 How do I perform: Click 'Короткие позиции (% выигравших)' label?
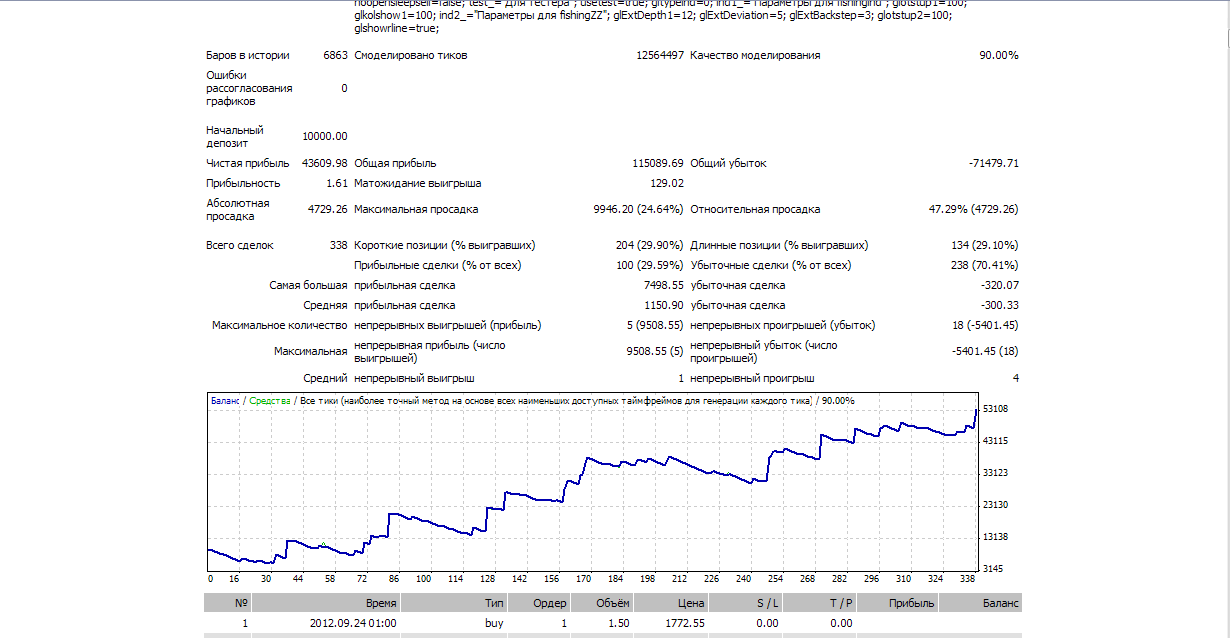point(445,245)
